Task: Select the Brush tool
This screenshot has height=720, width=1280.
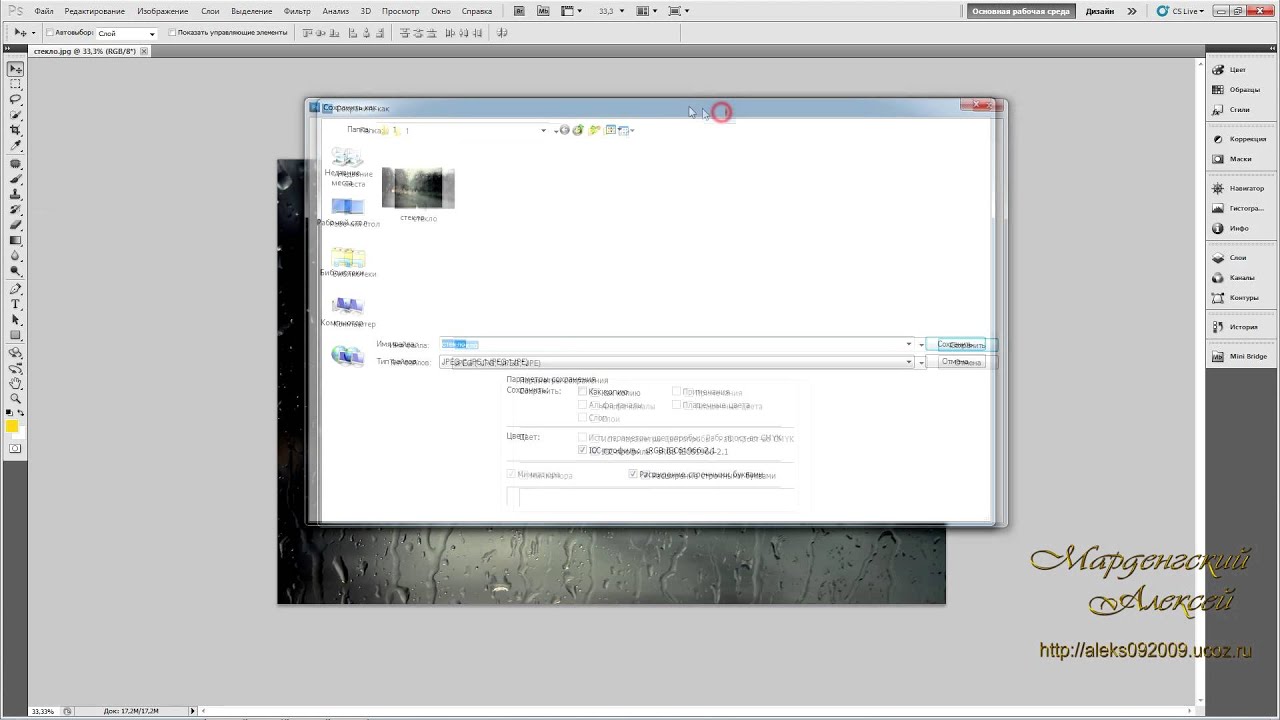Action: coord(15,178)
